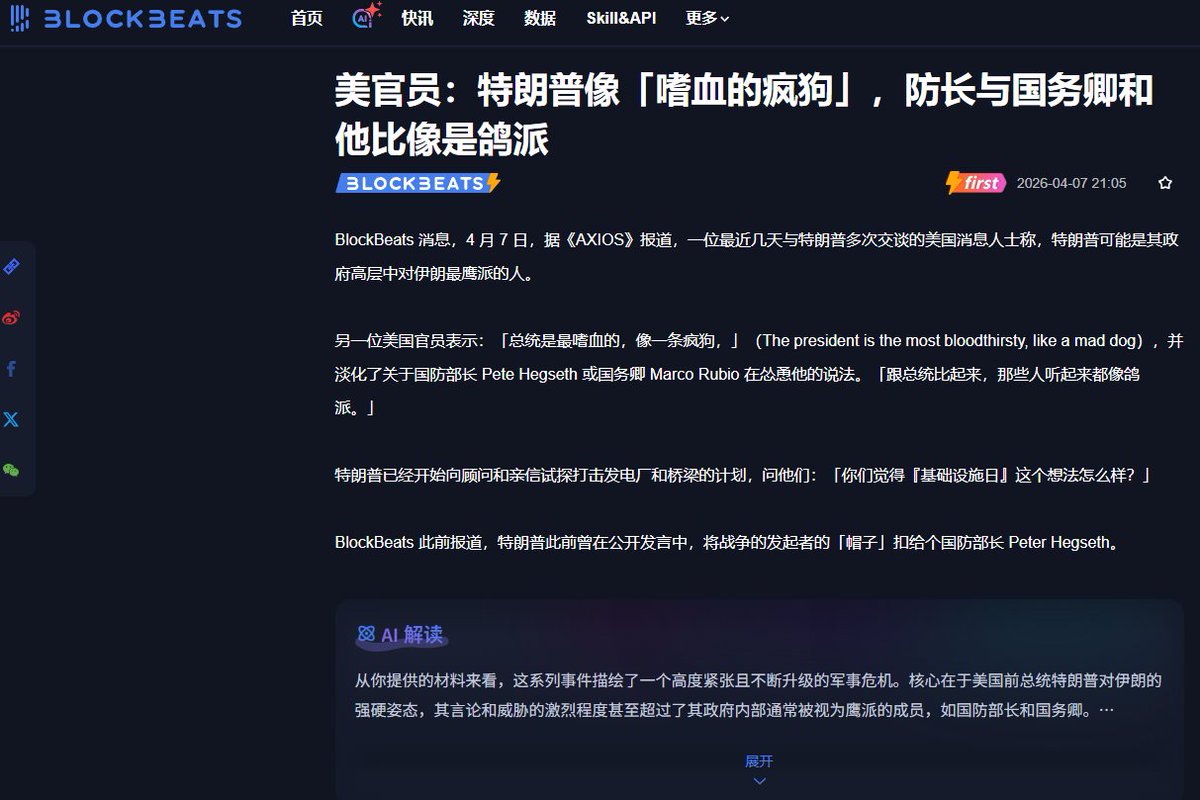Click the AI 解读 atom icon
The height and width of the screenshot is (800, 1200).
pyautogui.click(x=366, y=635)
